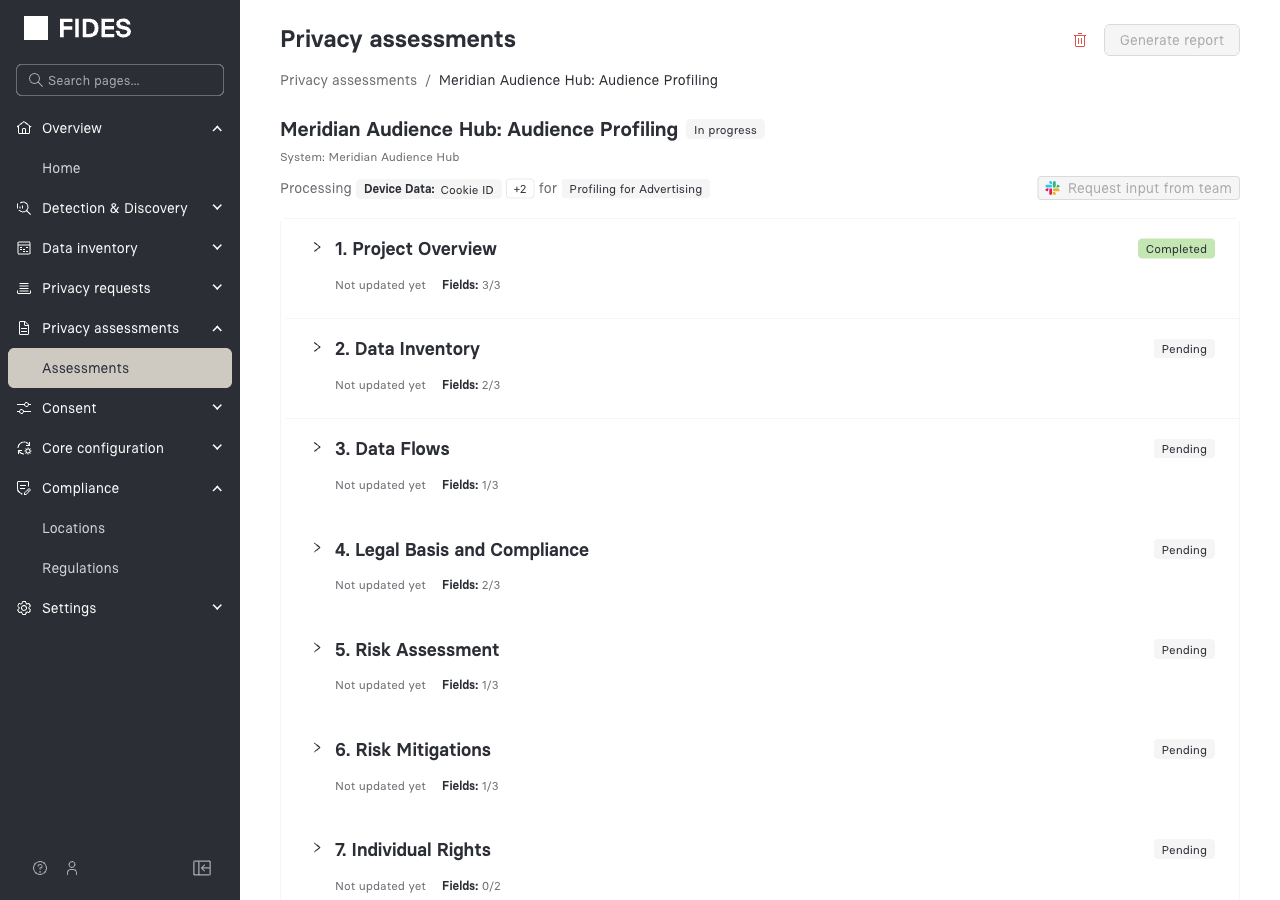
Task: Click the Consent sliders icon
Action: click(22, 407)
